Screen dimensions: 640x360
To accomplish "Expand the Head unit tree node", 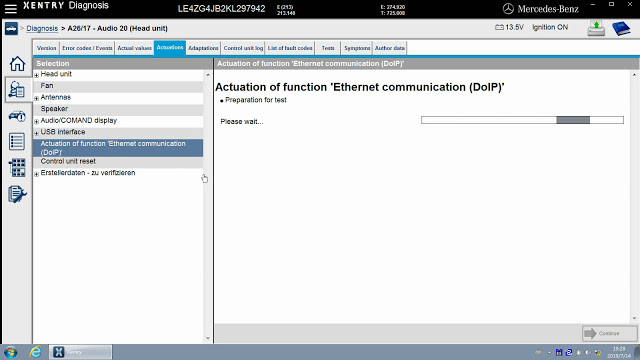I will tap(37, 75).
